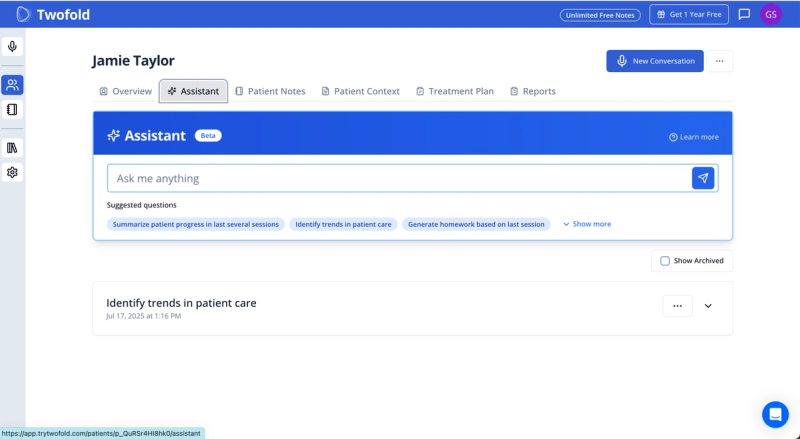The width and height of the screenshot is (800, 439).
Task: Go to the Treatment Plan tab
Action: 455,91
